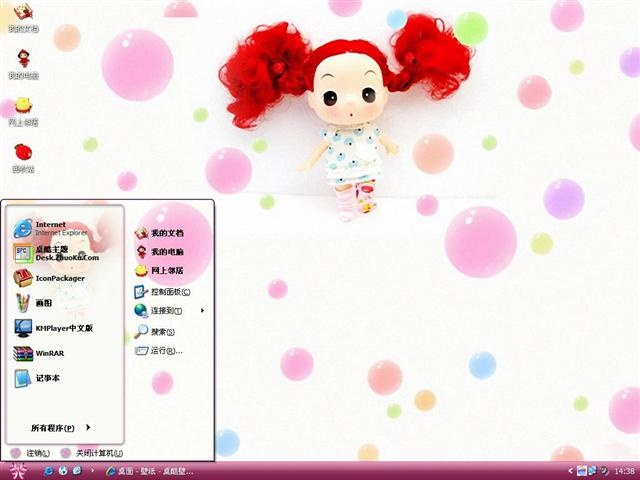The width and height of the screenshot is (640, 480).
Task: Open the 桌酷主题 Desk.ZhuoKu.Com entry
Action: click(56, 253)
